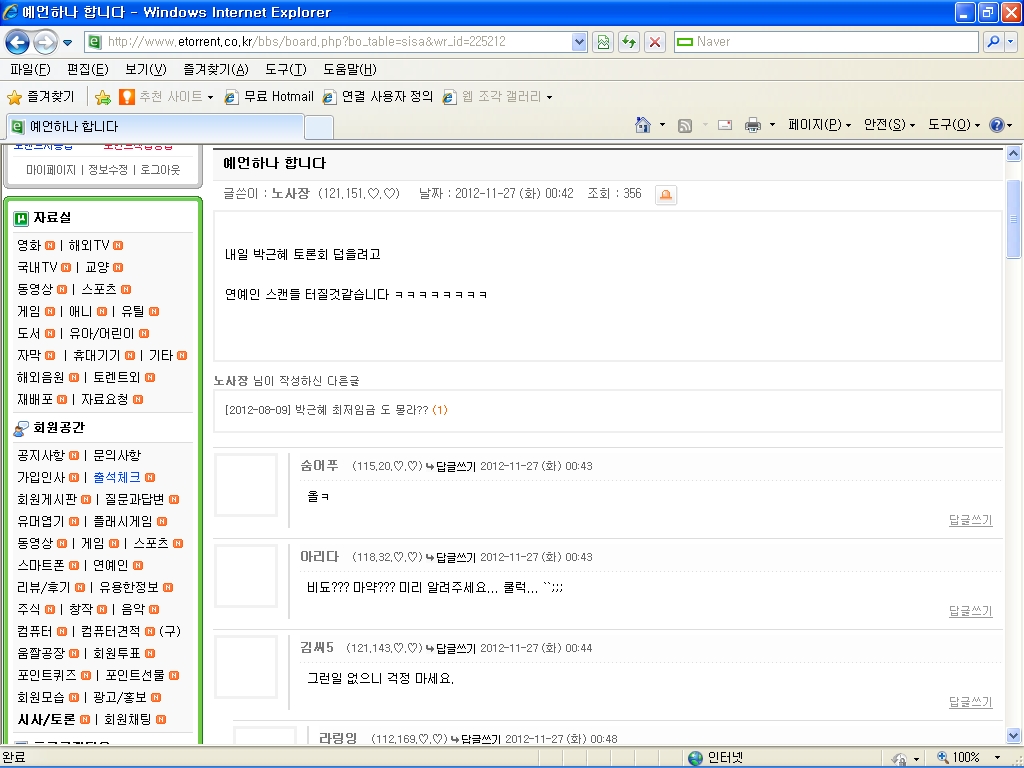
Task: Open the 출석체크 link
Action: coord(117,477)
